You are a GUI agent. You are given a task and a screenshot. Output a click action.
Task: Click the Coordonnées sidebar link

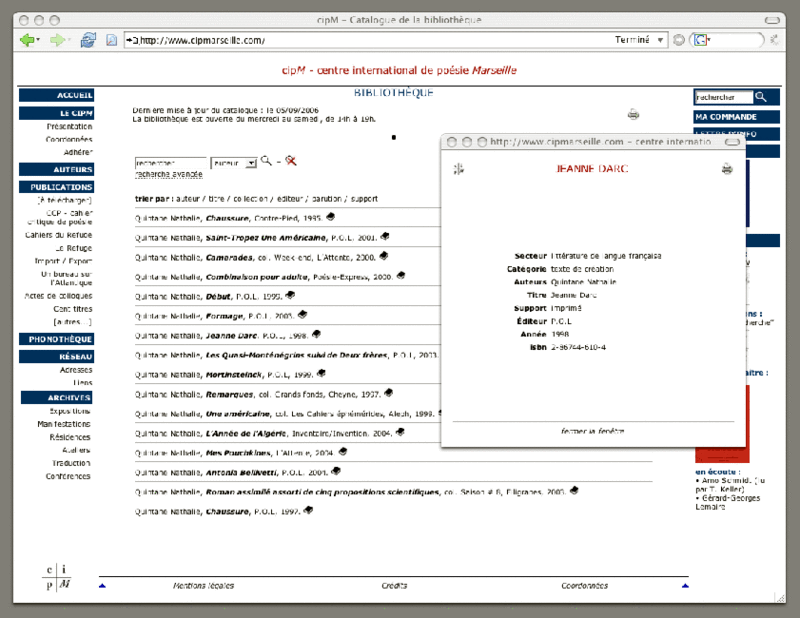pos(69,139)
